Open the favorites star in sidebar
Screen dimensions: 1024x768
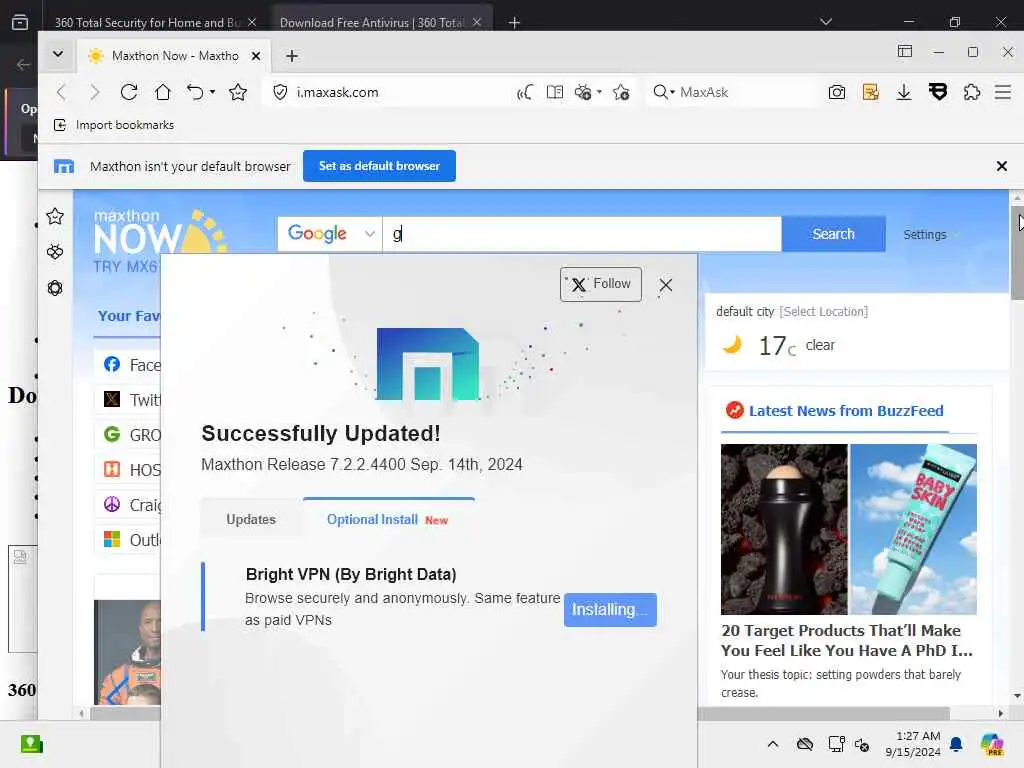[55, 216]
